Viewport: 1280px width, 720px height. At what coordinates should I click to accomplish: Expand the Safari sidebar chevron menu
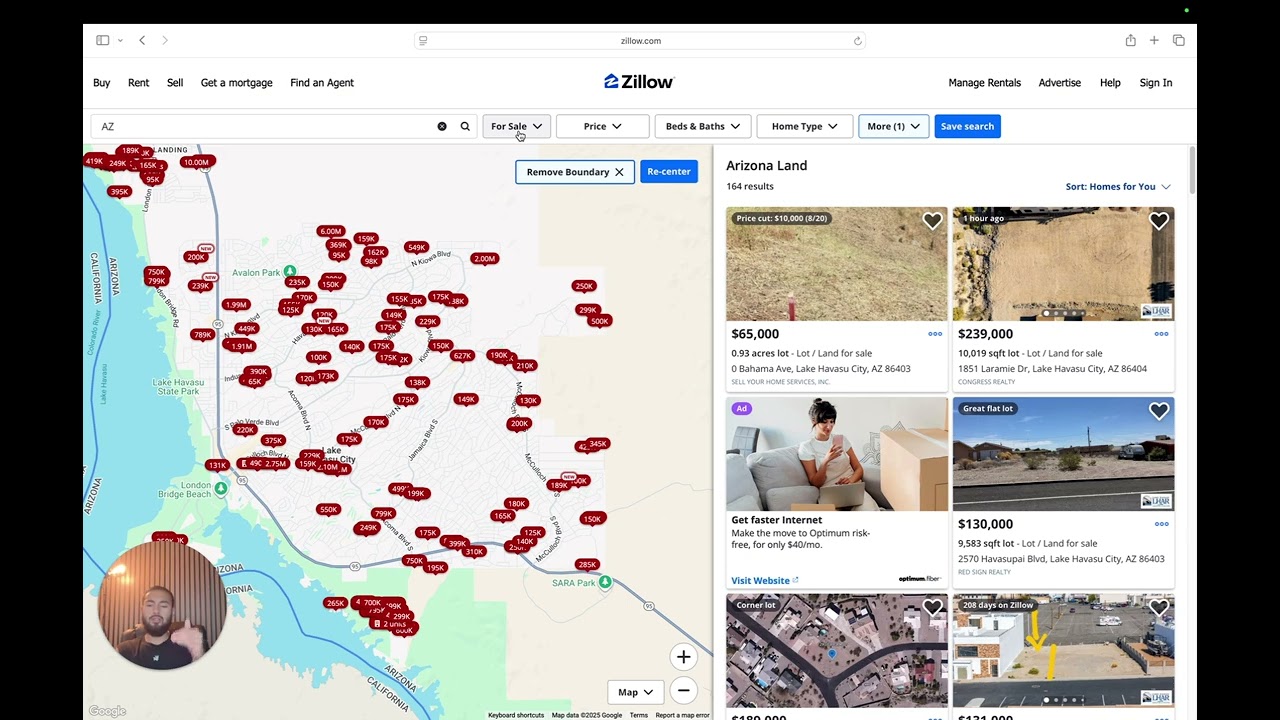point(120,40)
